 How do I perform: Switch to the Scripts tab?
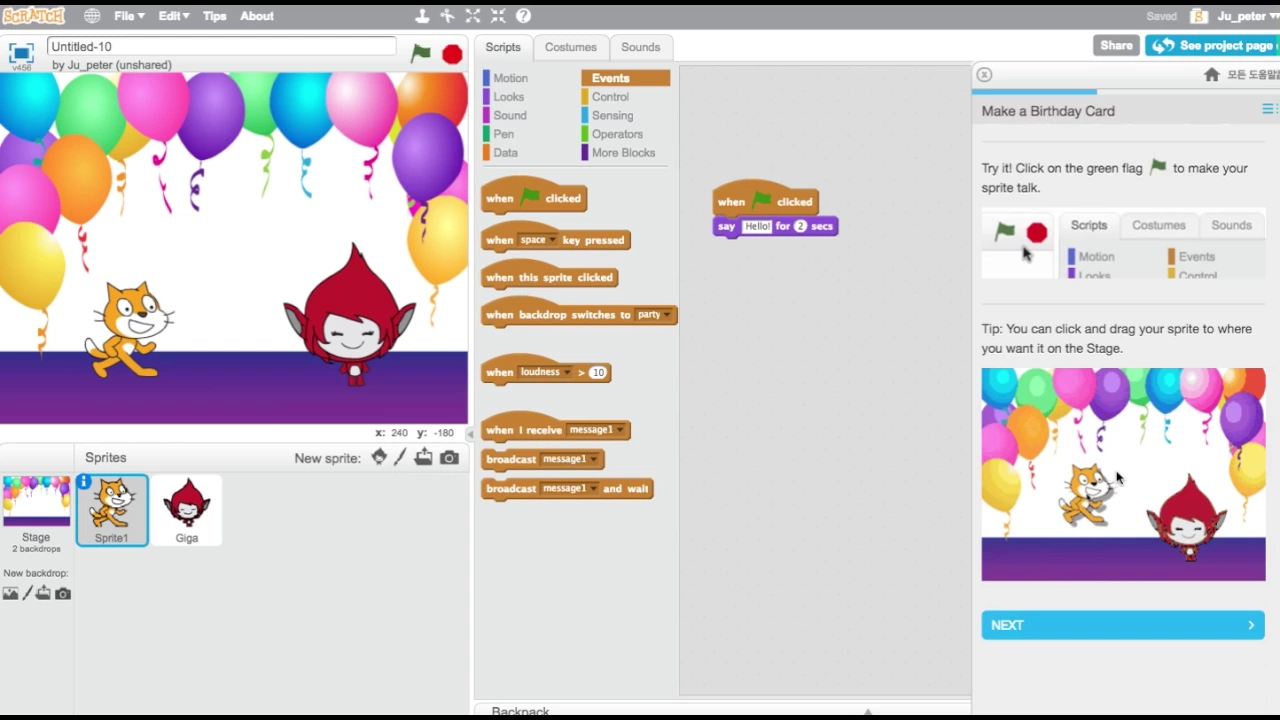pos(503,47)
